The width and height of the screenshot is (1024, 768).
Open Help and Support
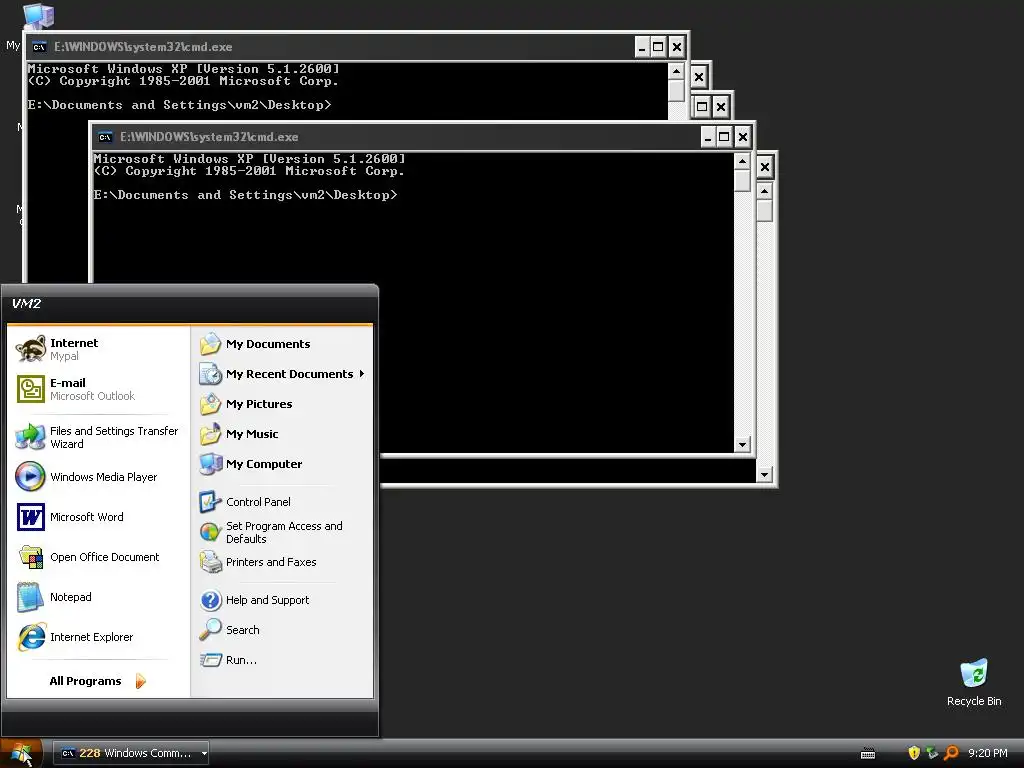click(x=282, y=600)
